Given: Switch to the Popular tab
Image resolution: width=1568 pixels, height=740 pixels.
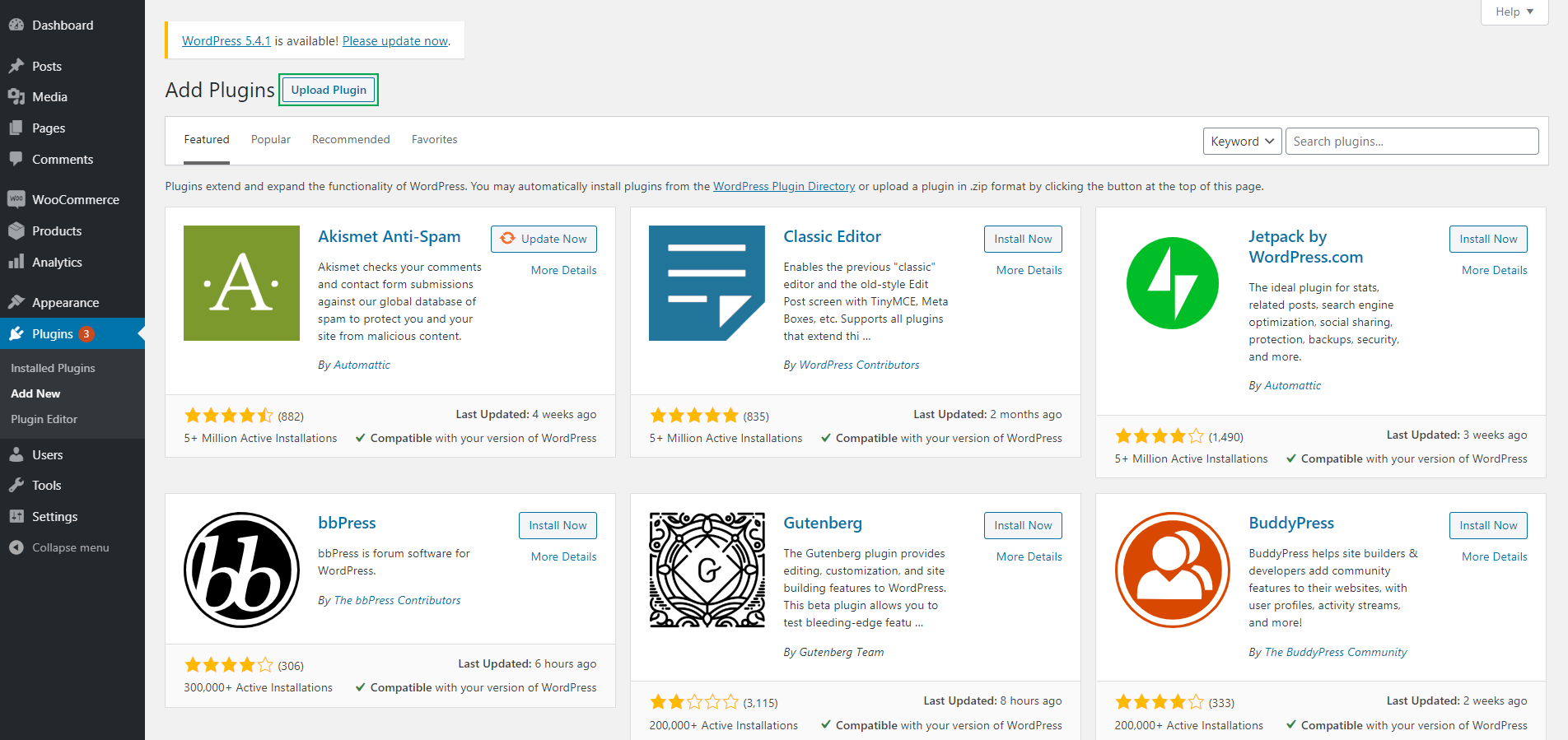Looking at the screenshot, I should 271,140.
